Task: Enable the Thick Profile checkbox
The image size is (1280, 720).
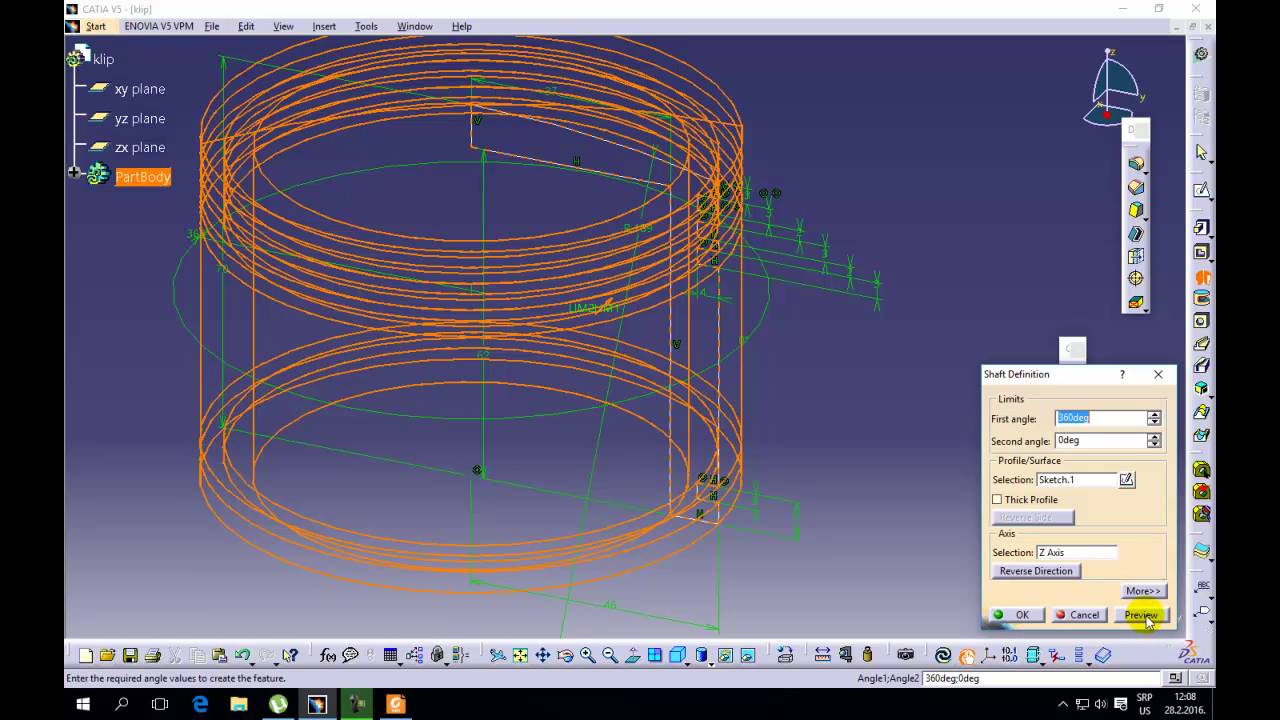Action: pyautogui.click(x=997, y=500)
